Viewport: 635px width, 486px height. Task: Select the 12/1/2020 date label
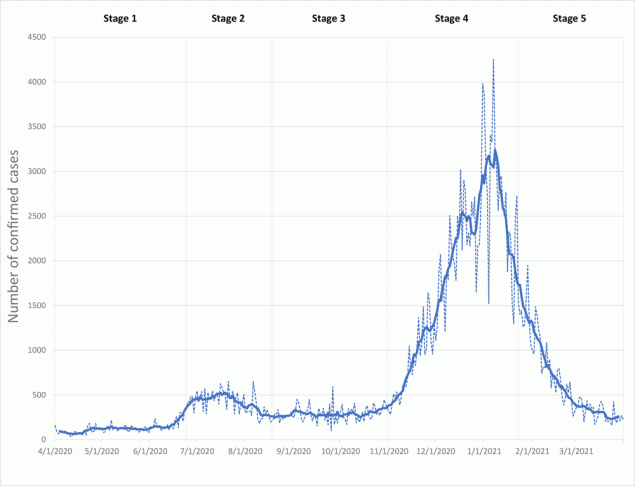(x=436, y=452)
